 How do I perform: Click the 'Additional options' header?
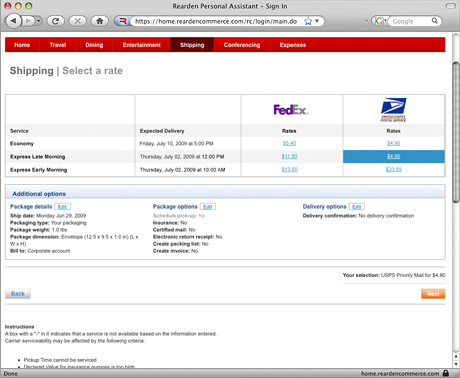tap(39, 194)
